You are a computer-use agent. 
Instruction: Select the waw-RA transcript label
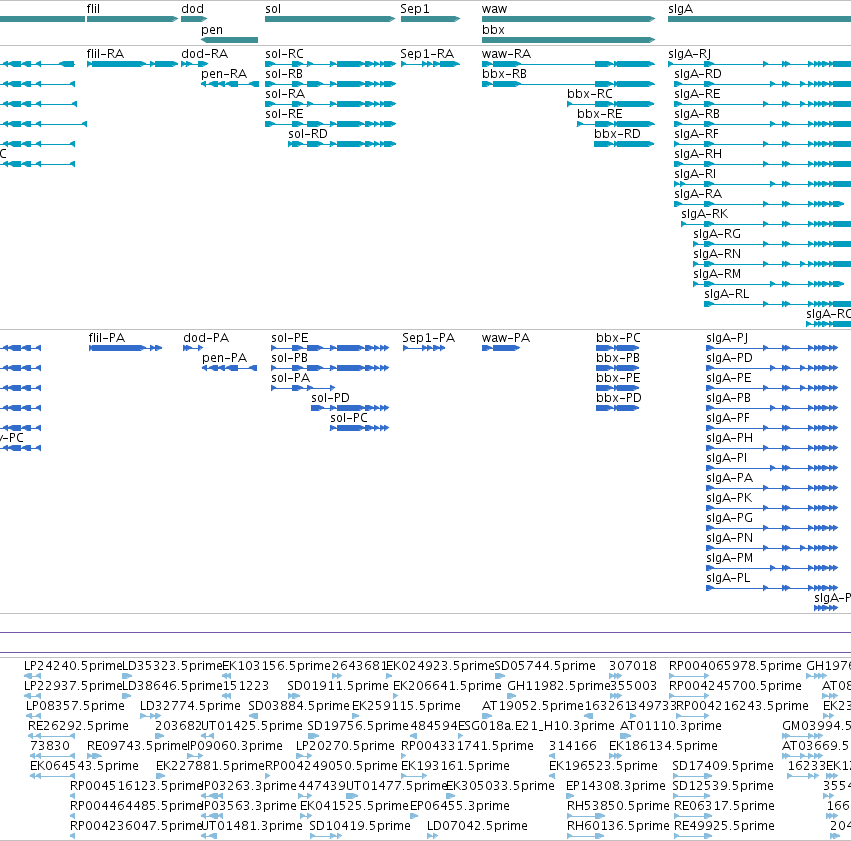506,54
